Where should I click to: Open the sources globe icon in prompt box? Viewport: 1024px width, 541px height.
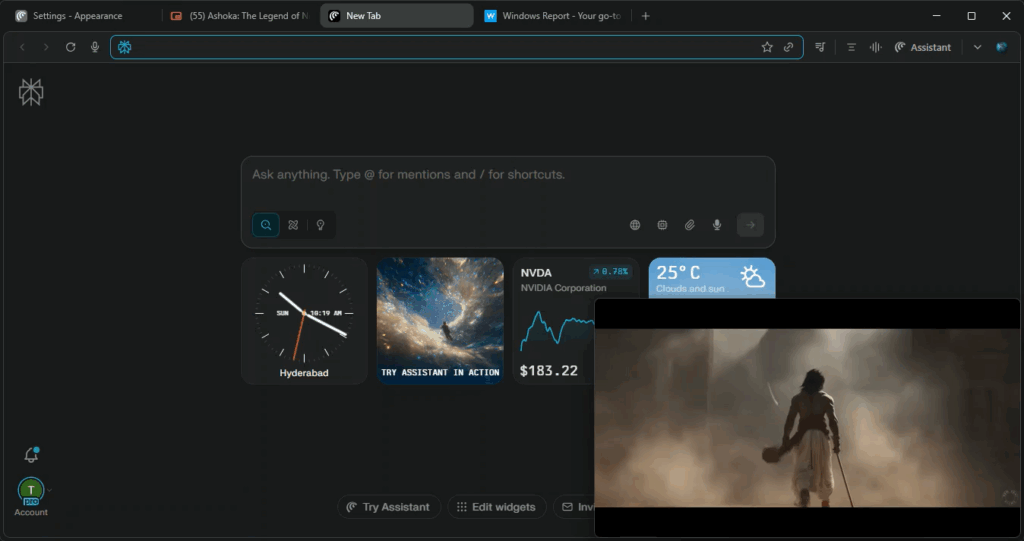pos(635,225)
